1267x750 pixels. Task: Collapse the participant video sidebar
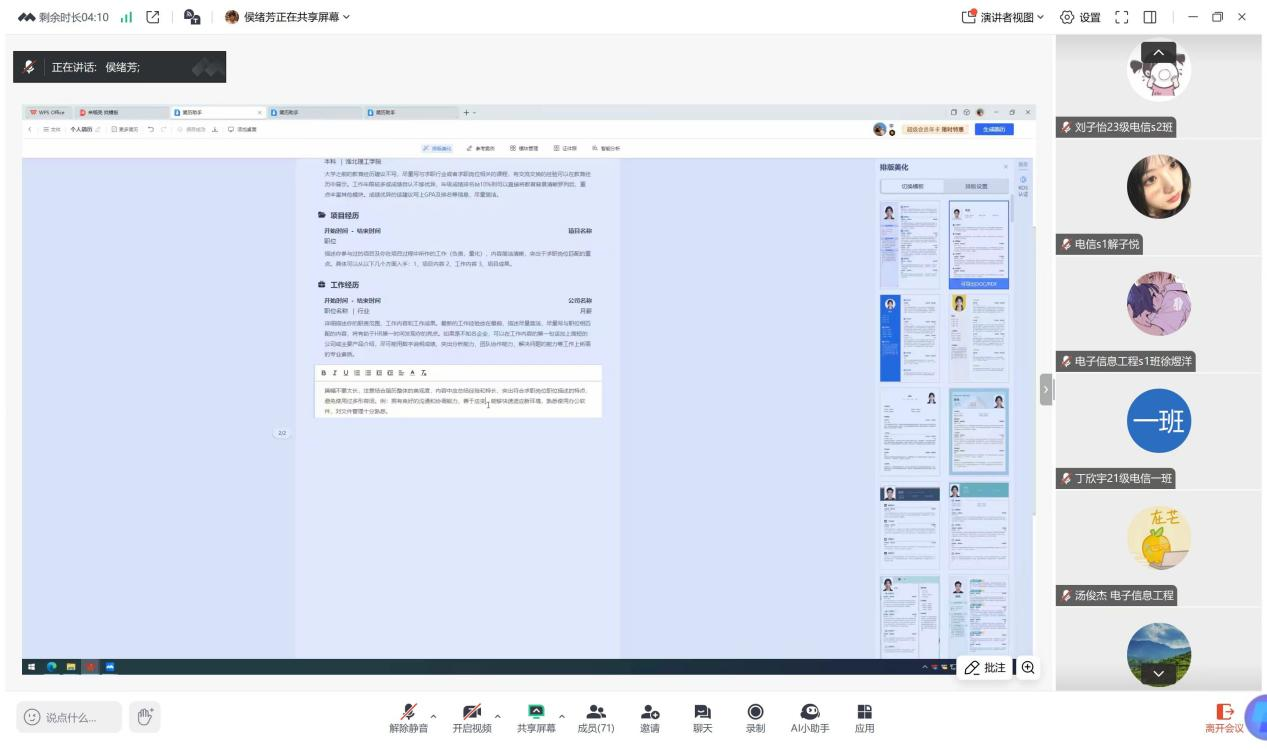pos(1047,390)
